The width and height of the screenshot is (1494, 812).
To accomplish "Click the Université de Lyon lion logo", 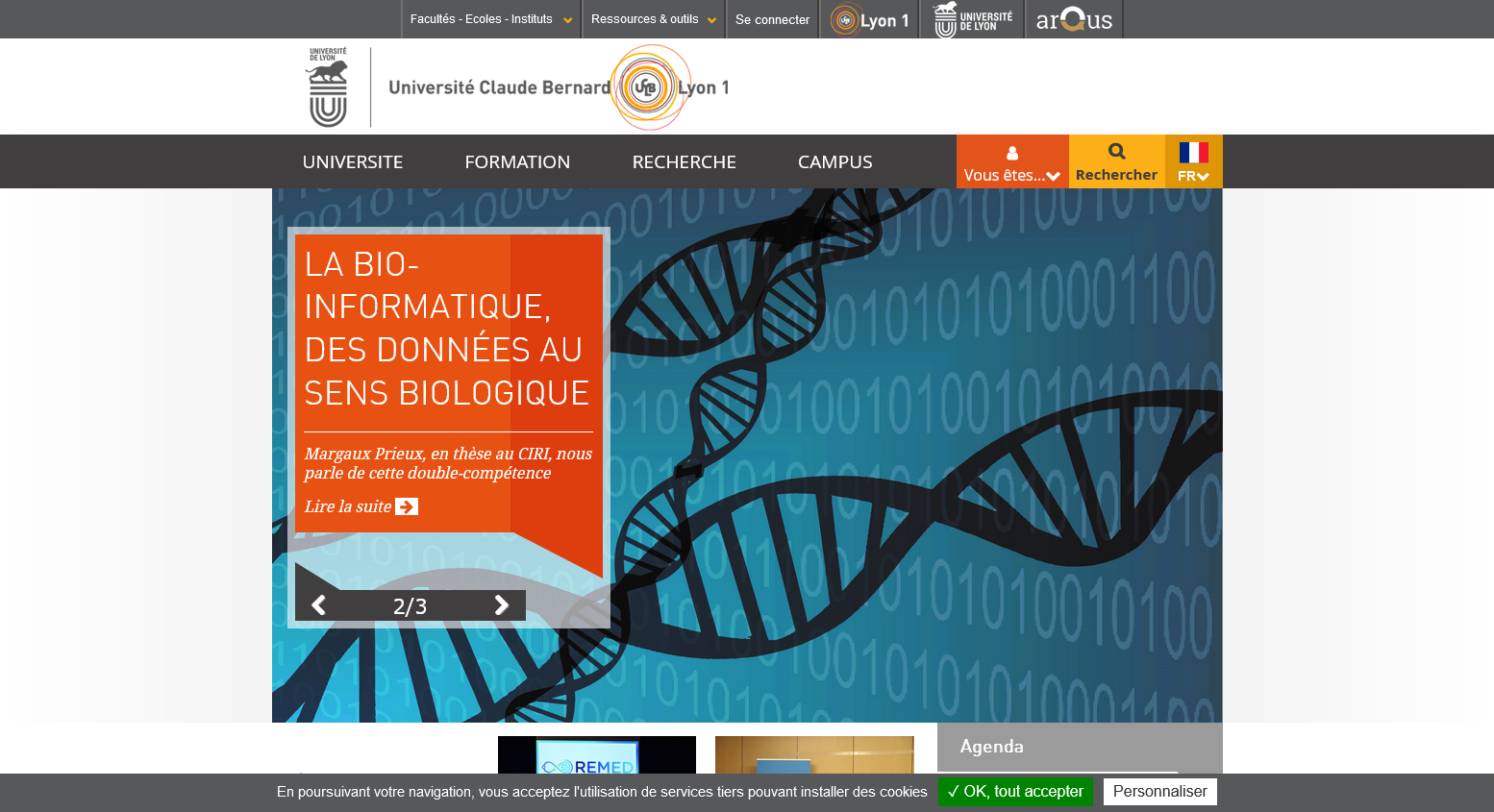I will (x=328, y=87).
